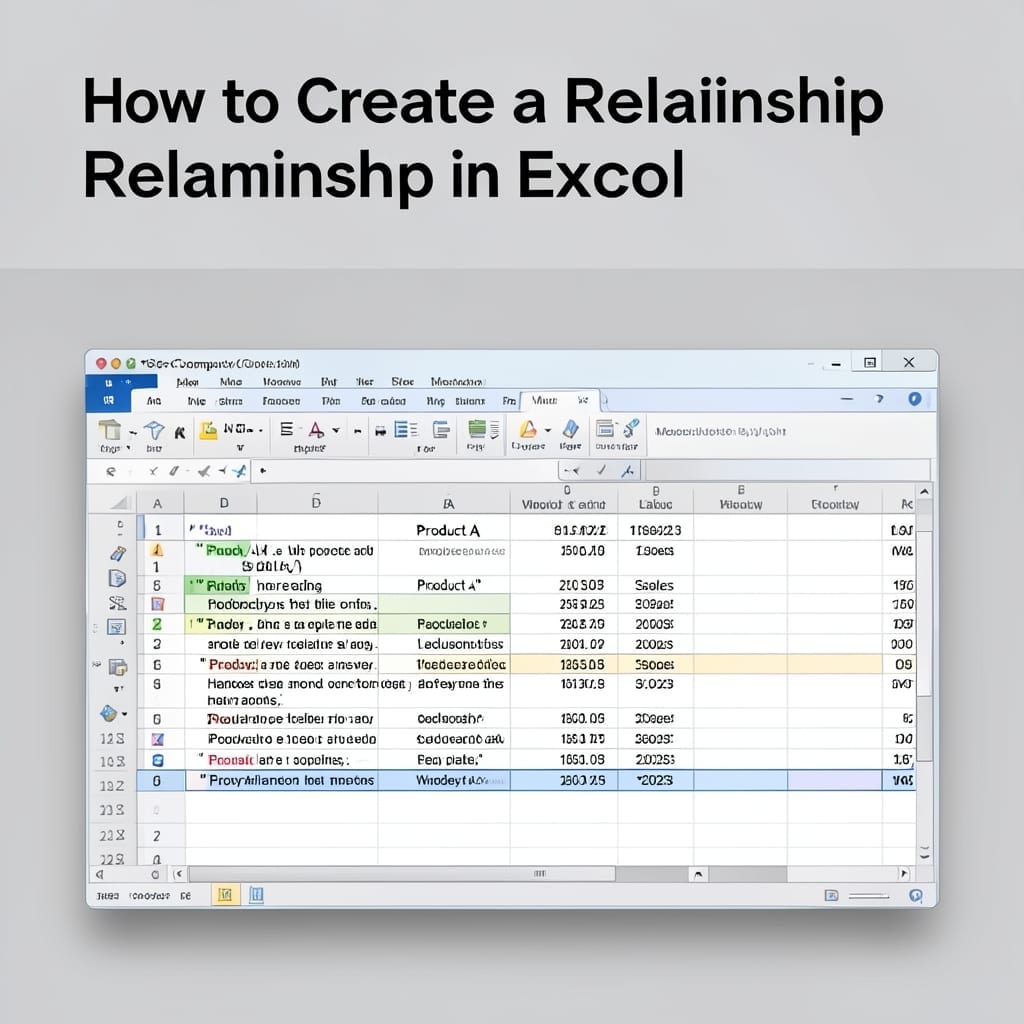The height and width of the screenshot is (1024, 1024).
Task: Click the blue bulleted list icon
Action: (x=406, y=430)
